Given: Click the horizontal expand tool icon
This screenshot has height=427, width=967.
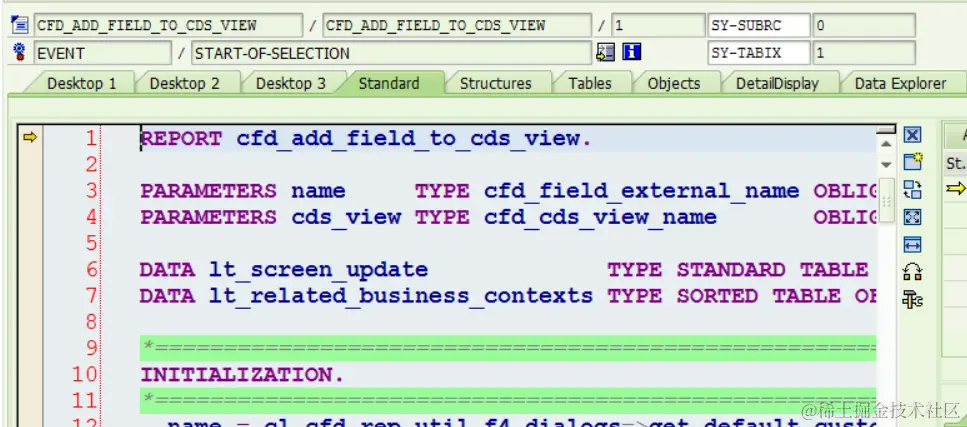Looking at the screenshot, I should click(x=912, y=244).
